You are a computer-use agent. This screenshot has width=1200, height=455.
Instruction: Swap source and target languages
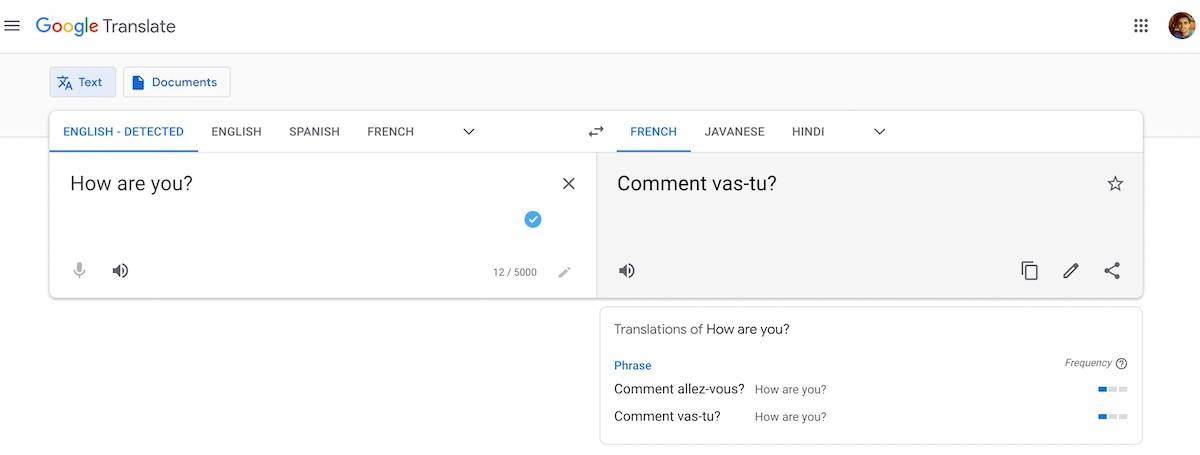[x=596, y=131]
